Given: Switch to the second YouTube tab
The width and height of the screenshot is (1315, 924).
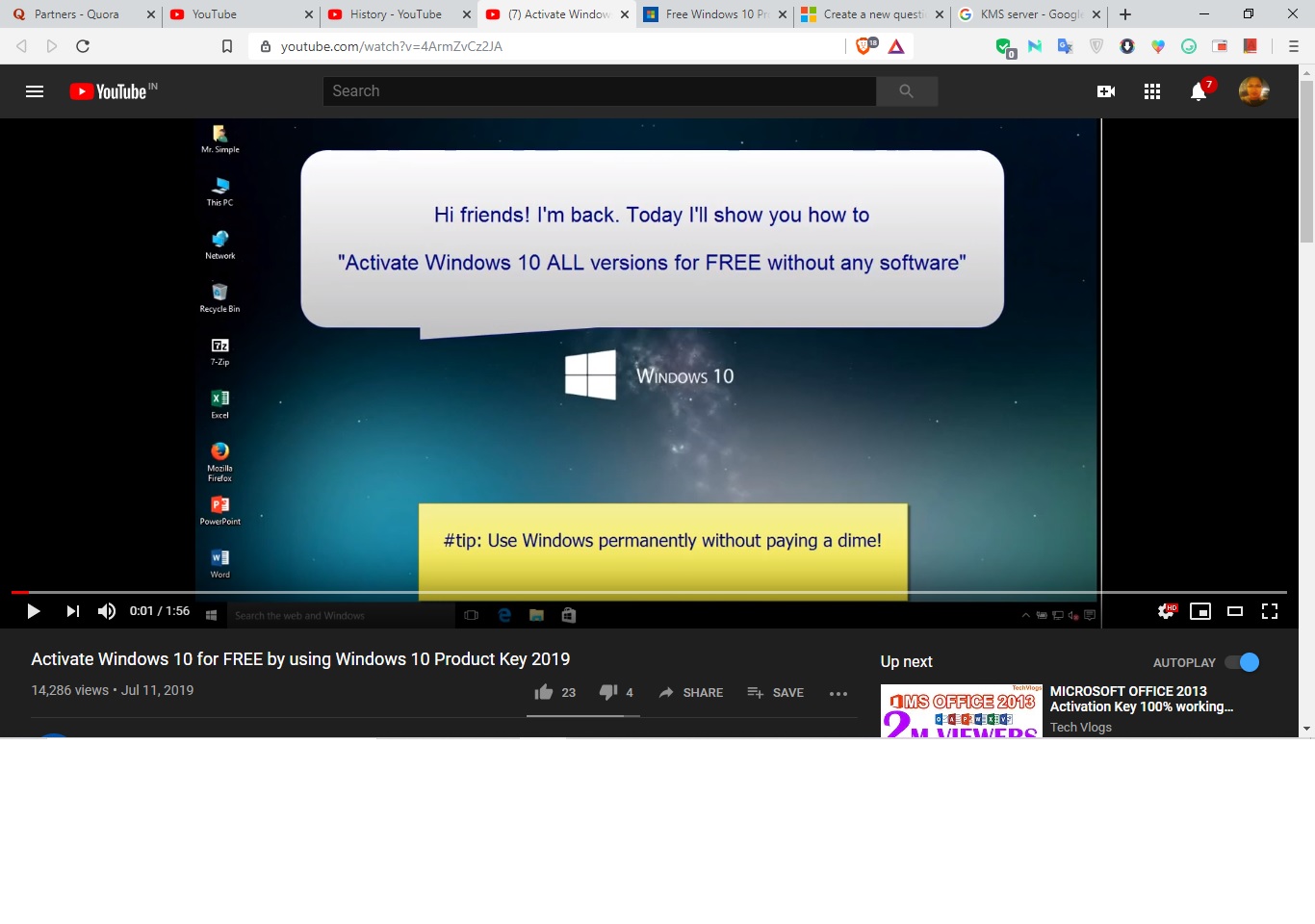Looking at the screenshot, I should [x=240, y=14].
